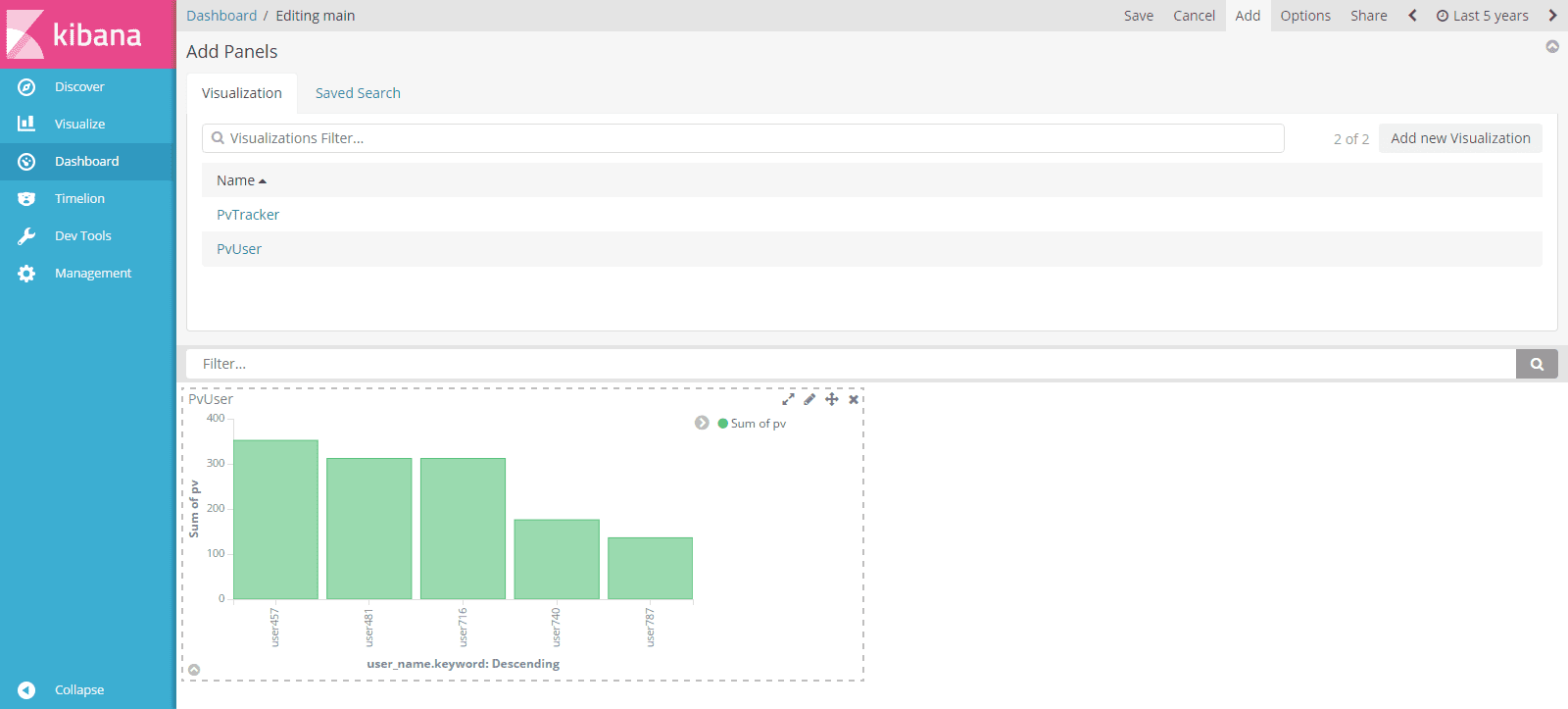Click the user740 bar in chart
The height and width of the screenshot is (709, 1568).
pos(557,559)
